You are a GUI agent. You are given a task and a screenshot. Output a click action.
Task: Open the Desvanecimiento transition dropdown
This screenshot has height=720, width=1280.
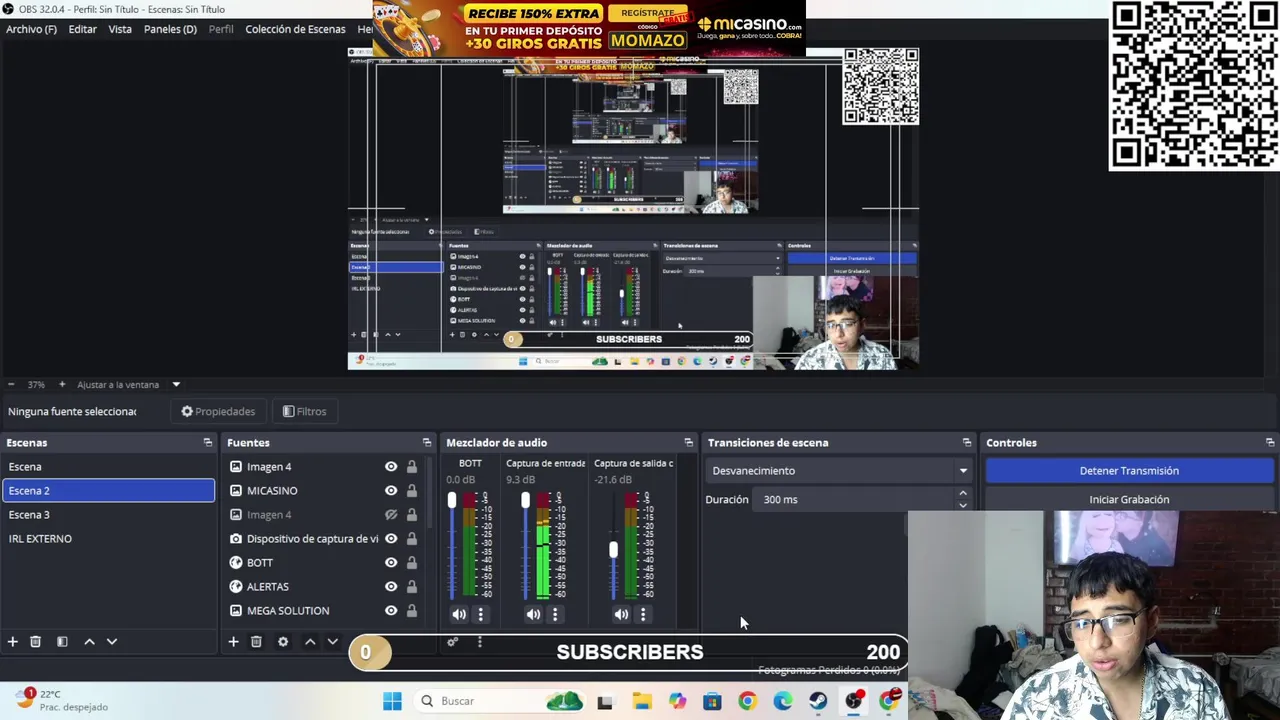point(838,471)
